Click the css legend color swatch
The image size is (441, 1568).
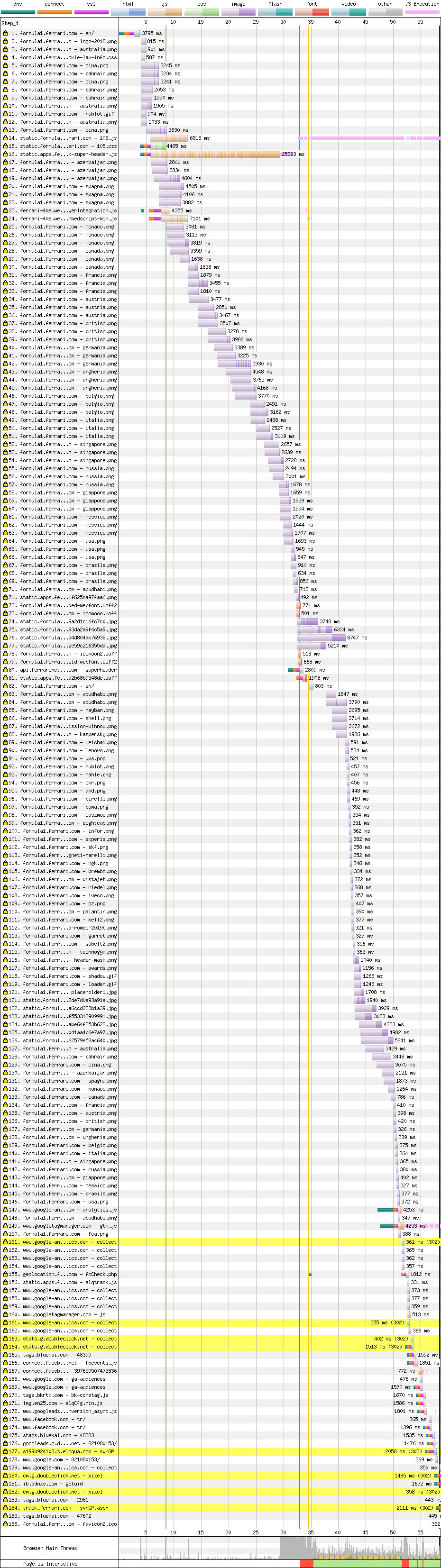pos(202,11)
